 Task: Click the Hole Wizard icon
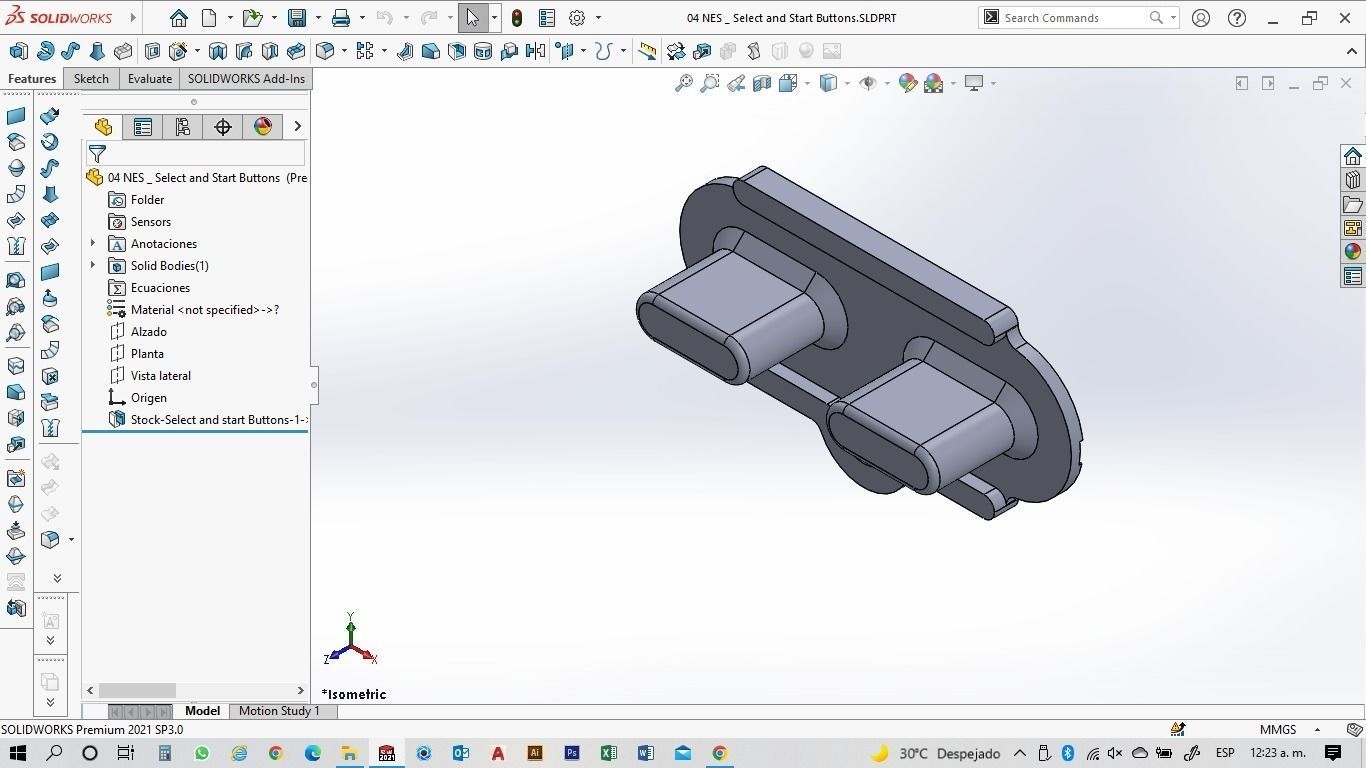[x=179, y=51]
